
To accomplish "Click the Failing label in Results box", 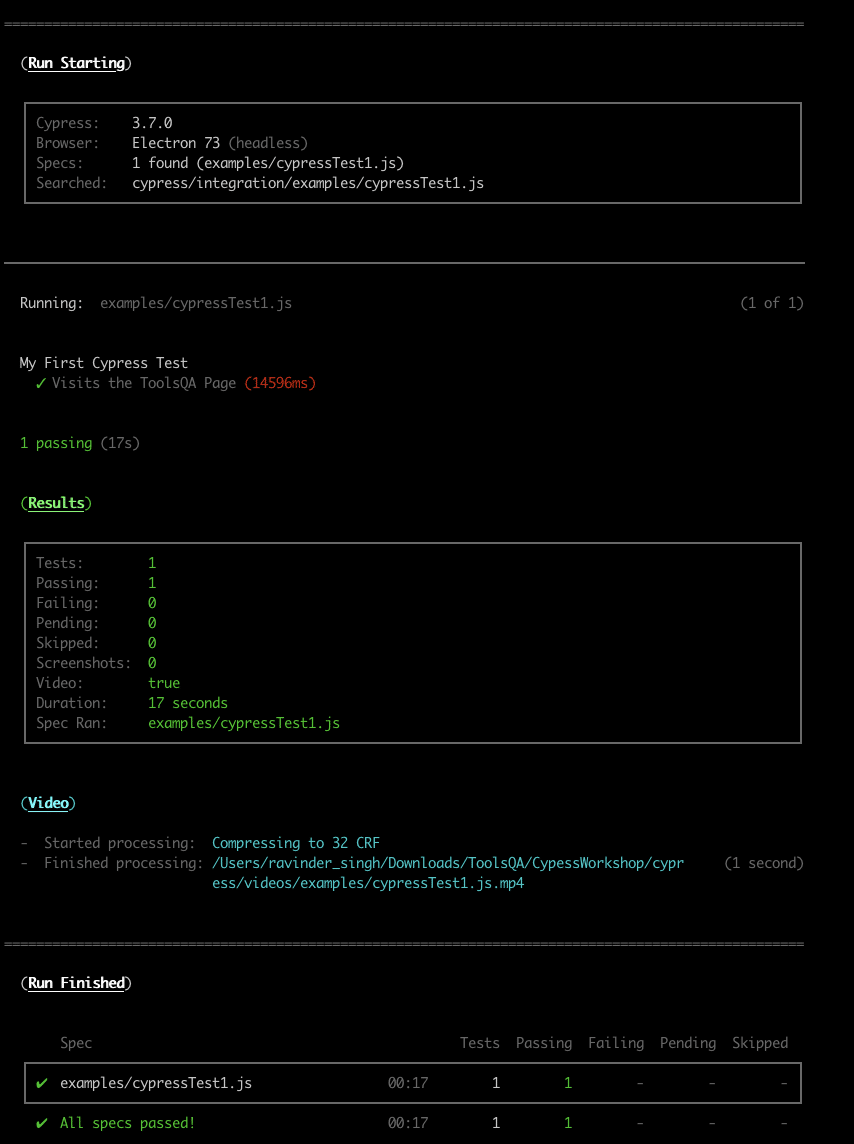I will pos(68,603).
